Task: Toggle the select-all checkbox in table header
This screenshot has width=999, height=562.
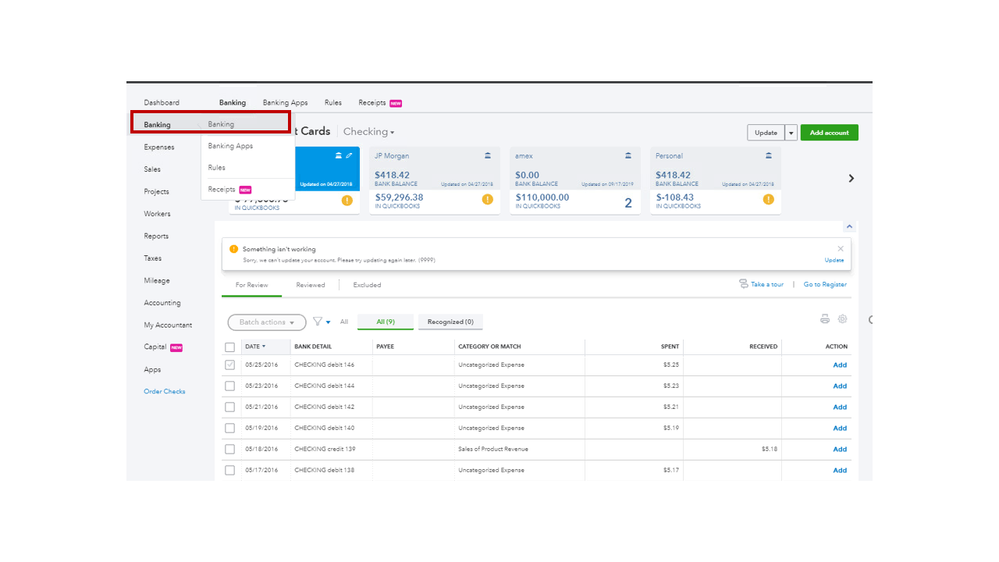Action: [230, 347]
